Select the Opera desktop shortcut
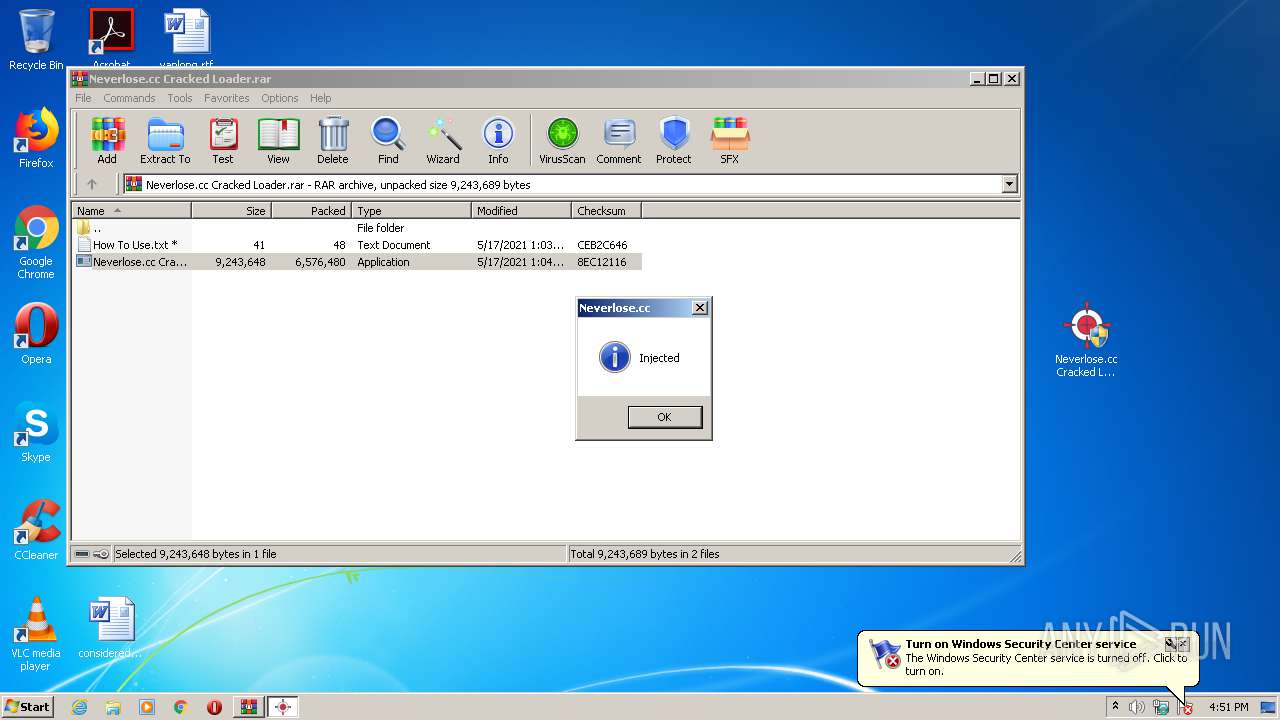The width and height of the screenshot is (1280, 720). (x=36, y=334)
